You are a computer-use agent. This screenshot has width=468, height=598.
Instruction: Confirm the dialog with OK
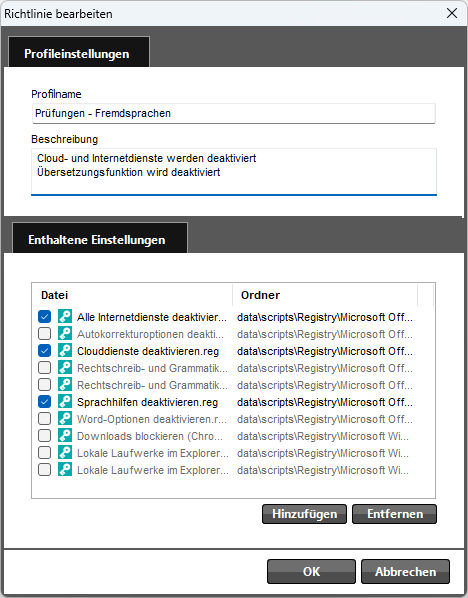311,571
